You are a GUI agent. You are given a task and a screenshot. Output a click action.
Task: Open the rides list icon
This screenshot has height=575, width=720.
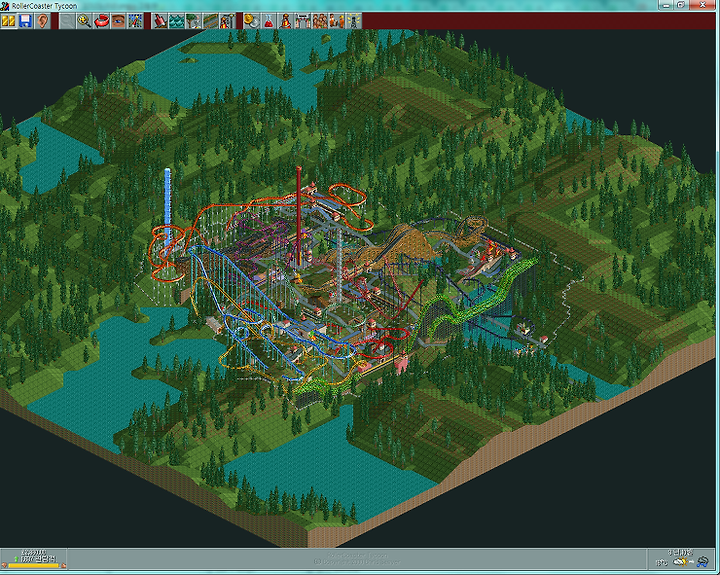coord(286,21)
